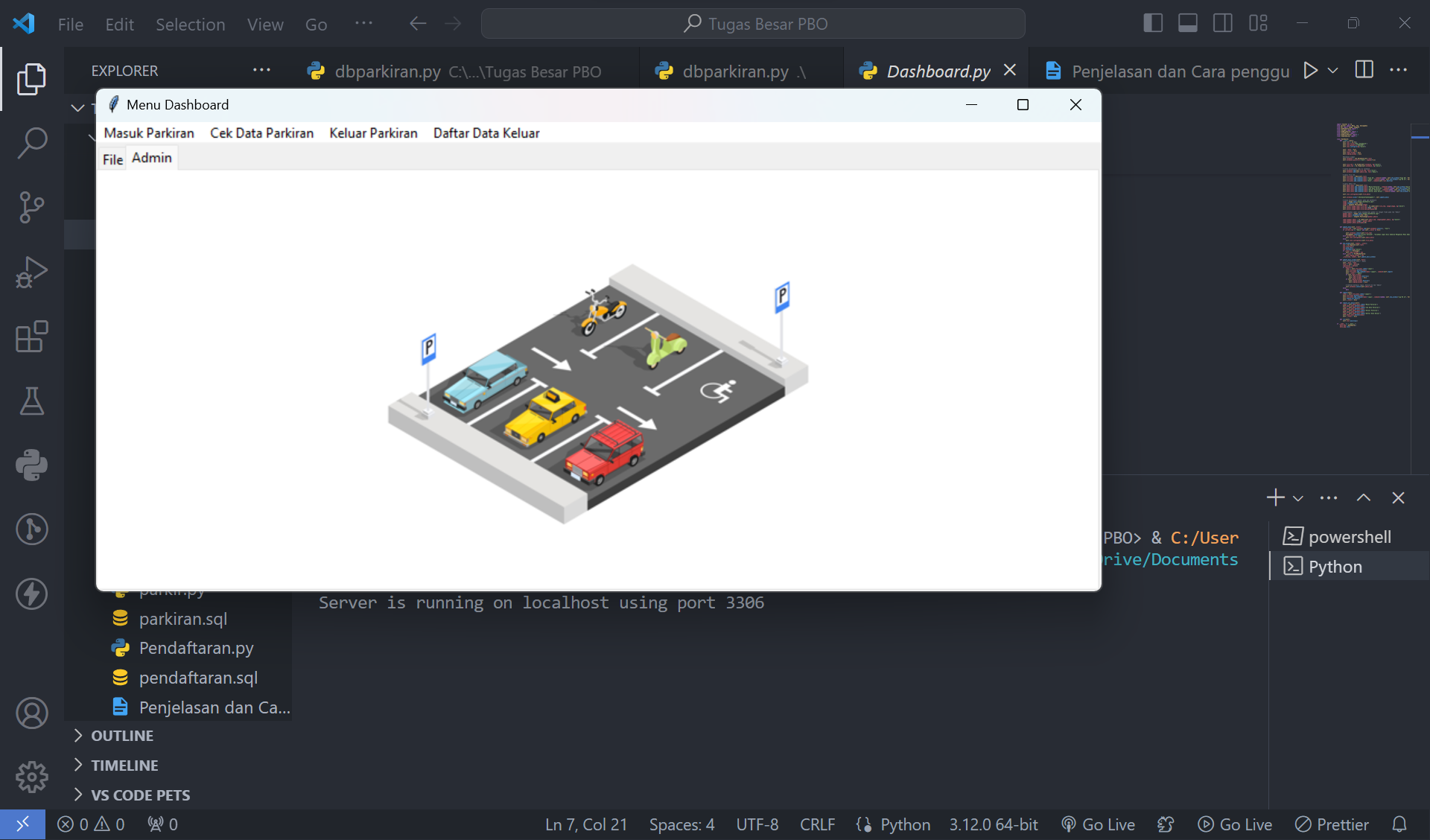
Task: Toggle the Secondary Side Bar layout button
Action: (x=1222, y=23)
